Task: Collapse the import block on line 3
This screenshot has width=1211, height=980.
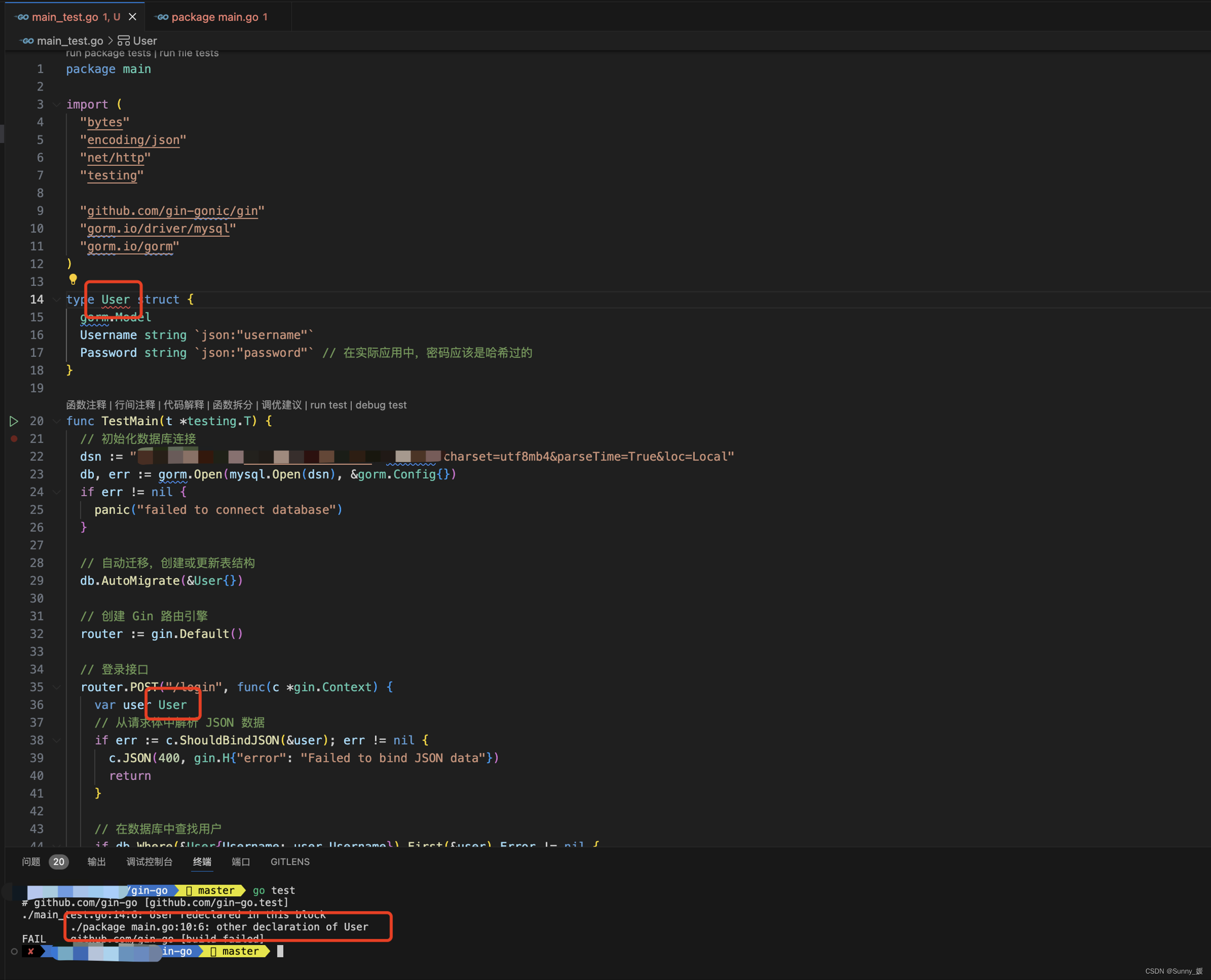Action: coord(57,104)
